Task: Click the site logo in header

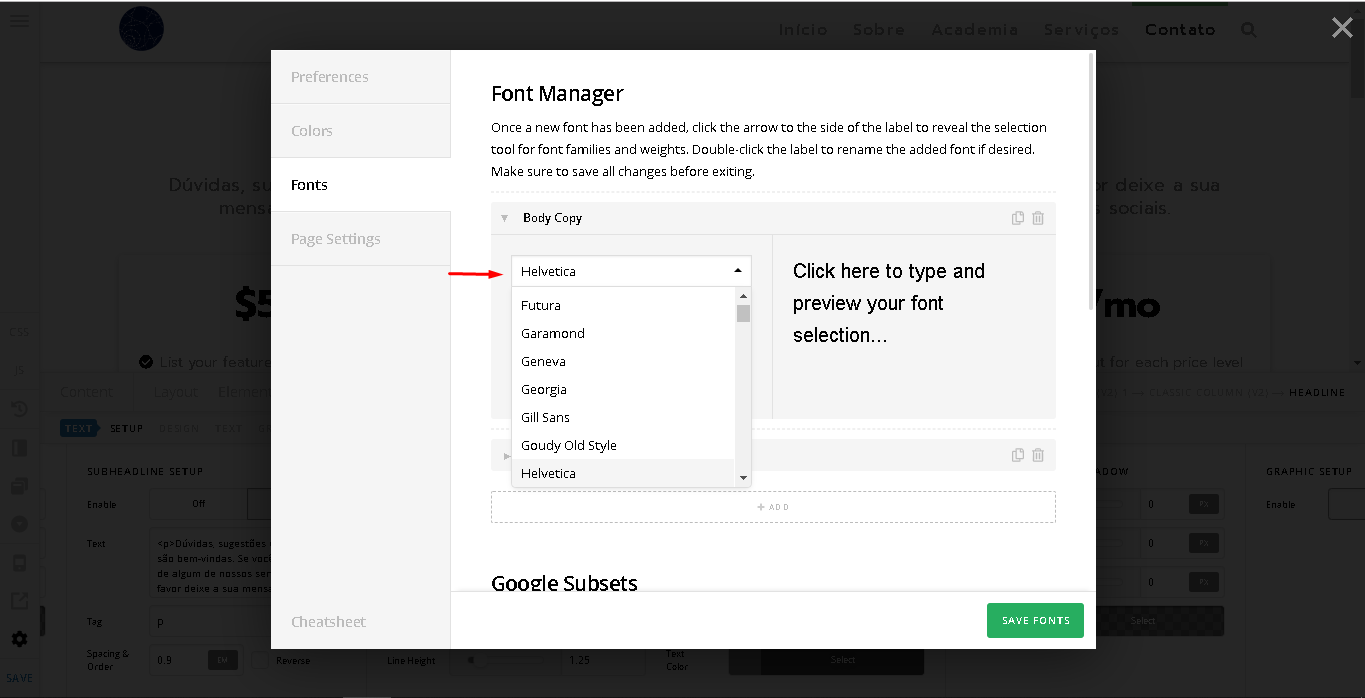Action: pos(141,29)
